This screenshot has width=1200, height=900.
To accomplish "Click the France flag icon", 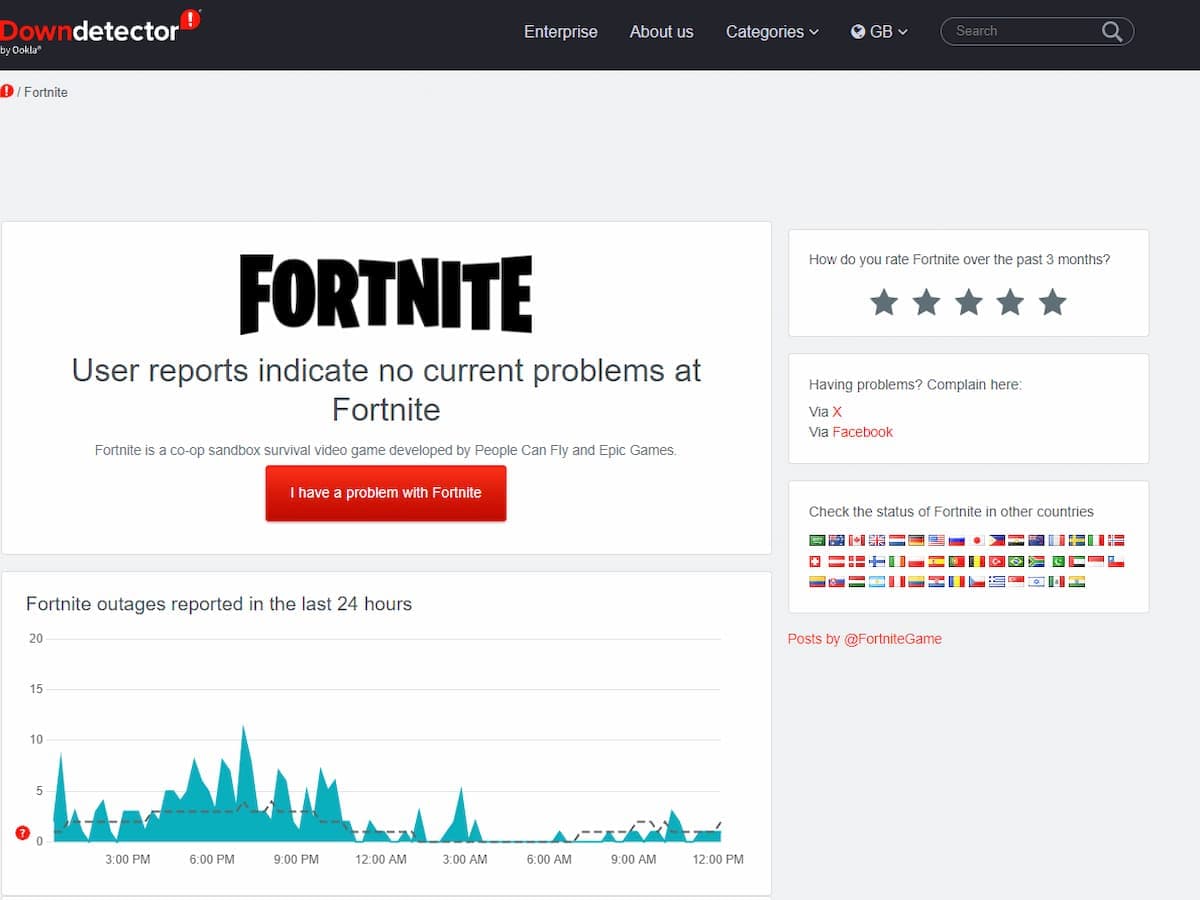I will pos(1054,541).
